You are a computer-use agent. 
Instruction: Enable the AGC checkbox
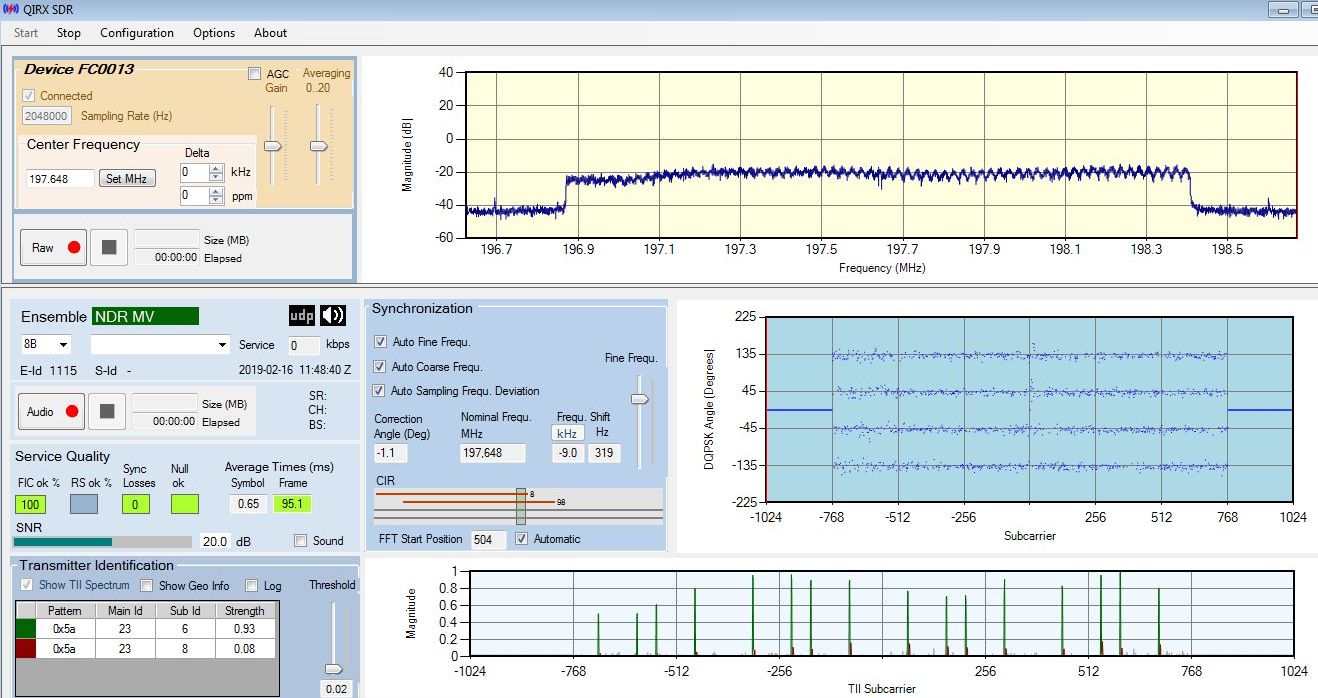click(x=255, y=74)
